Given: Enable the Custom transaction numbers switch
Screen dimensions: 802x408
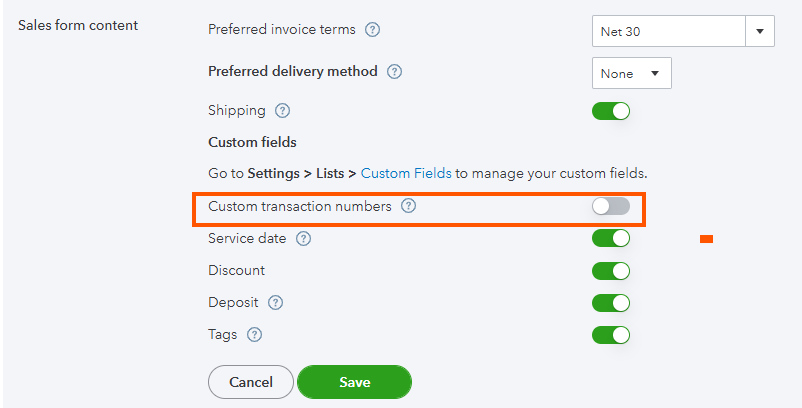Looking at the screenshot, I should 611,207.
